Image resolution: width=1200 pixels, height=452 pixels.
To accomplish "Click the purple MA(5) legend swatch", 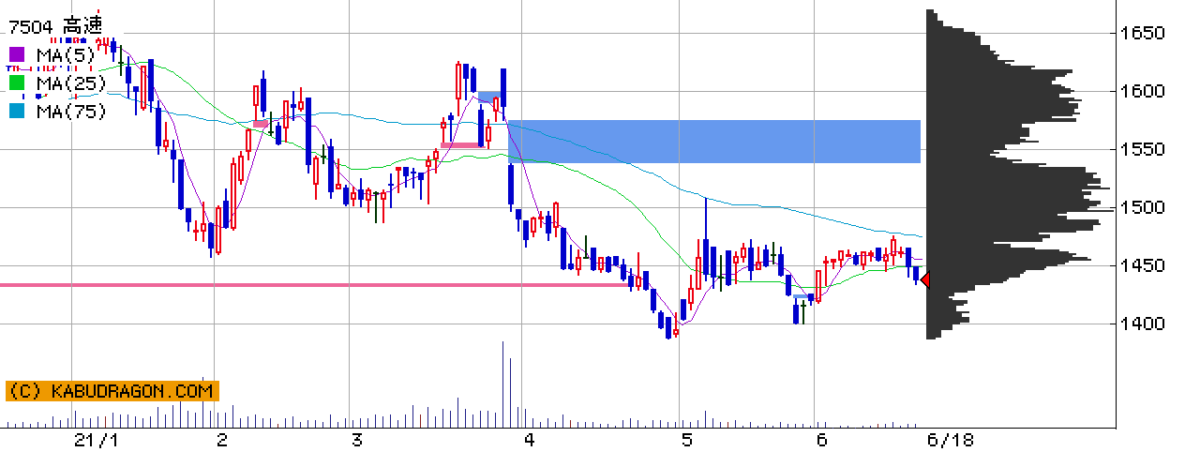I will (17, 54).
